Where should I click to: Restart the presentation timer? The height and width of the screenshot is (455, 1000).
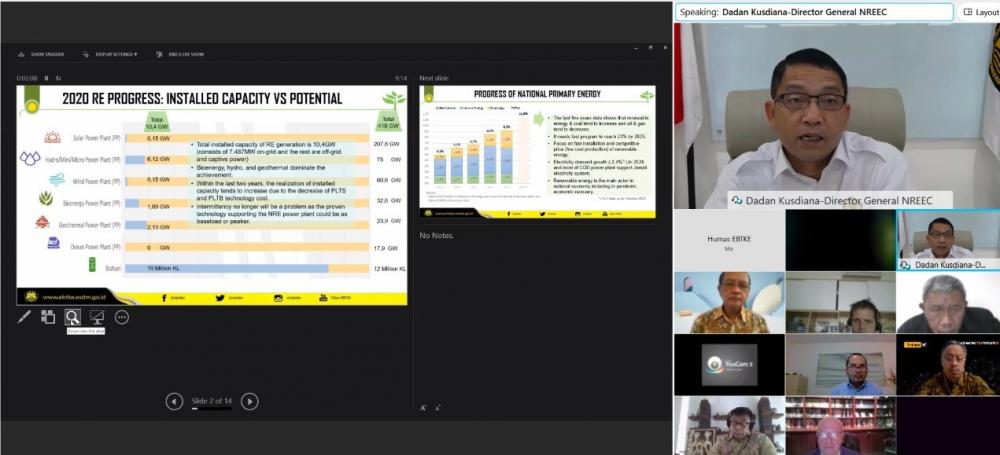(58, 78)
